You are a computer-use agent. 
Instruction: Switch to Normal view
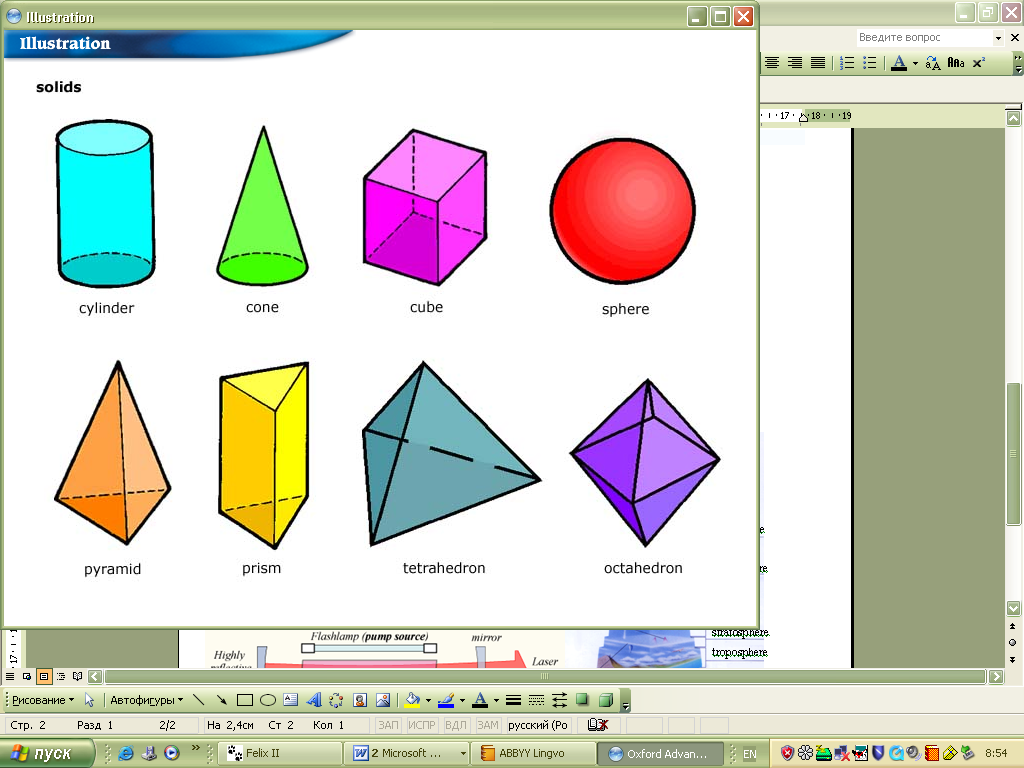tap(10, 677)
